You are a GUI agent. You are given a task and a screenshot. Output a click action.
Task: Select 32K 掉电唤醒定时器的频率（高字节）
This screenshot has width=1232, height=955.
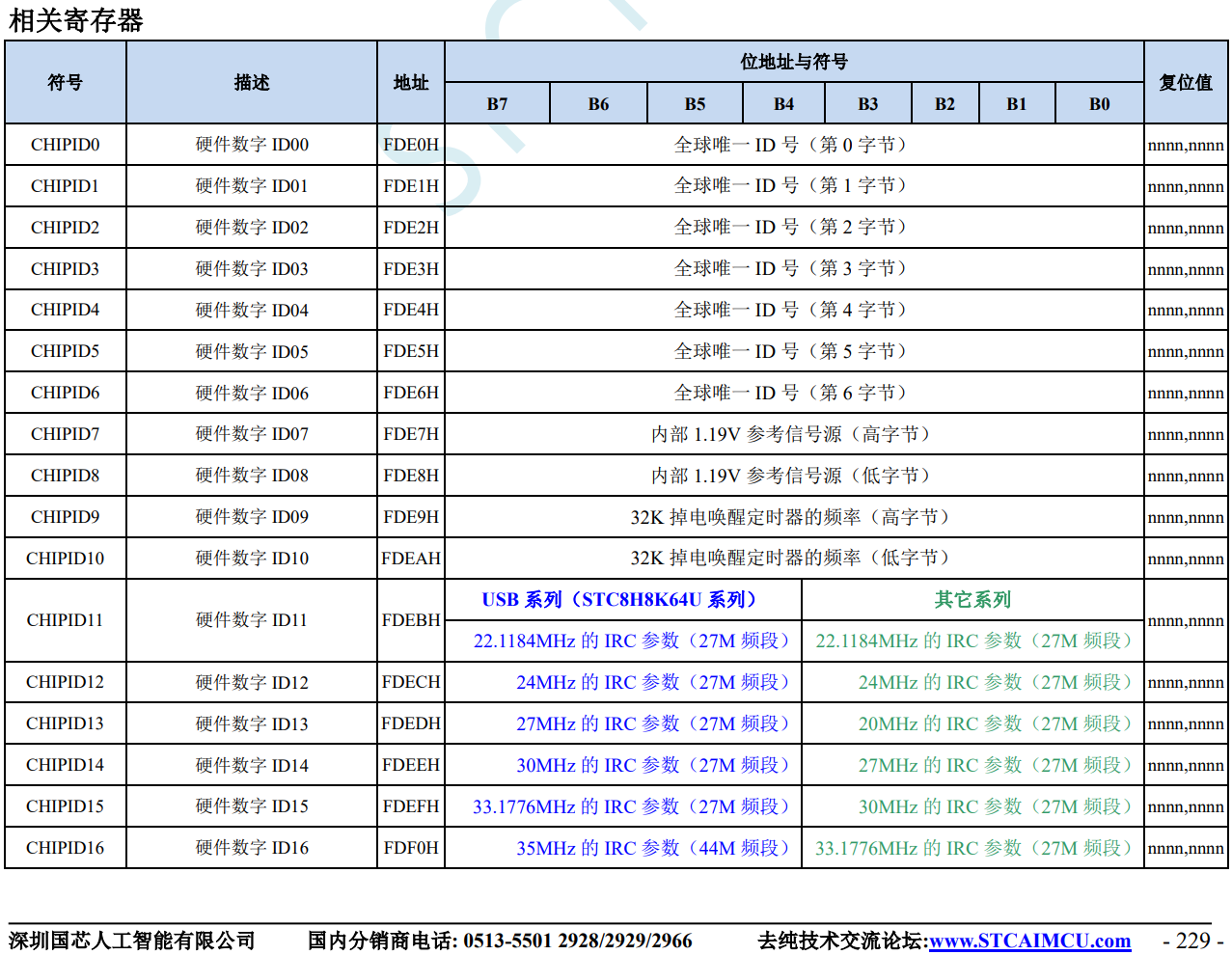(794, 517)
